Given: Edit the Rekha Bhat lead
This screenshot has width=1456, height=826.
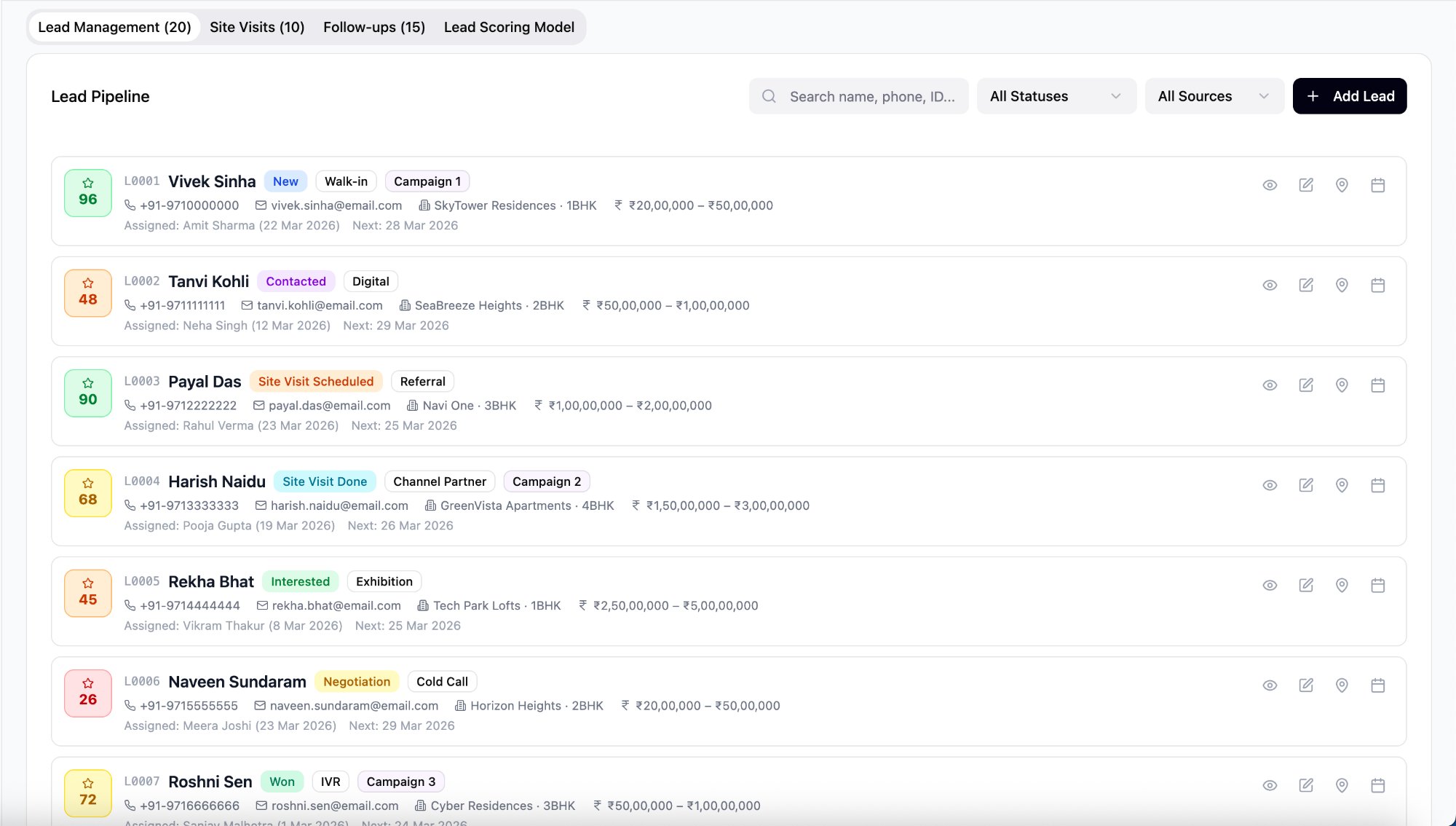Looking at the screenshot, I should [1306, 585].
